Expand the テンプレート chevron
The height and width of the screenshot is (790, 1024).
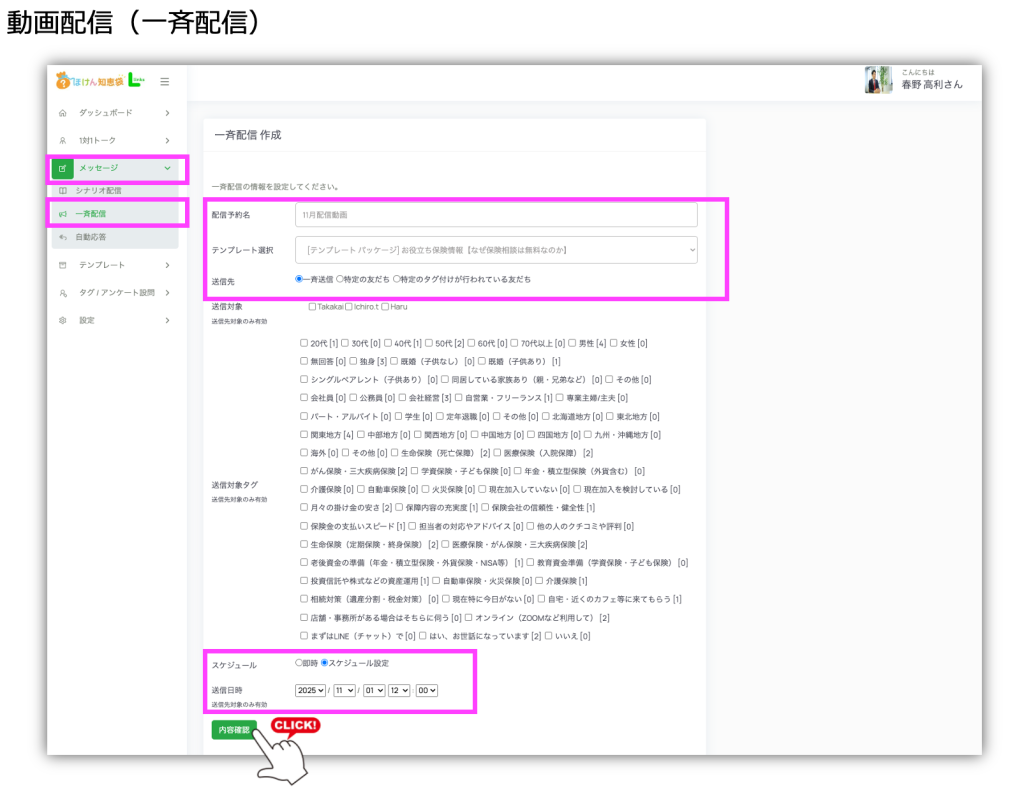[x=168, y=265]
